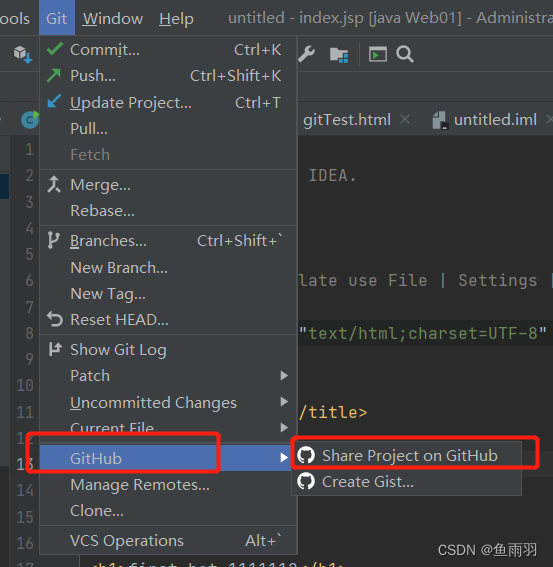Click the green push arrow icon
The image size is (553, 567).
click(x=54, y=75)
